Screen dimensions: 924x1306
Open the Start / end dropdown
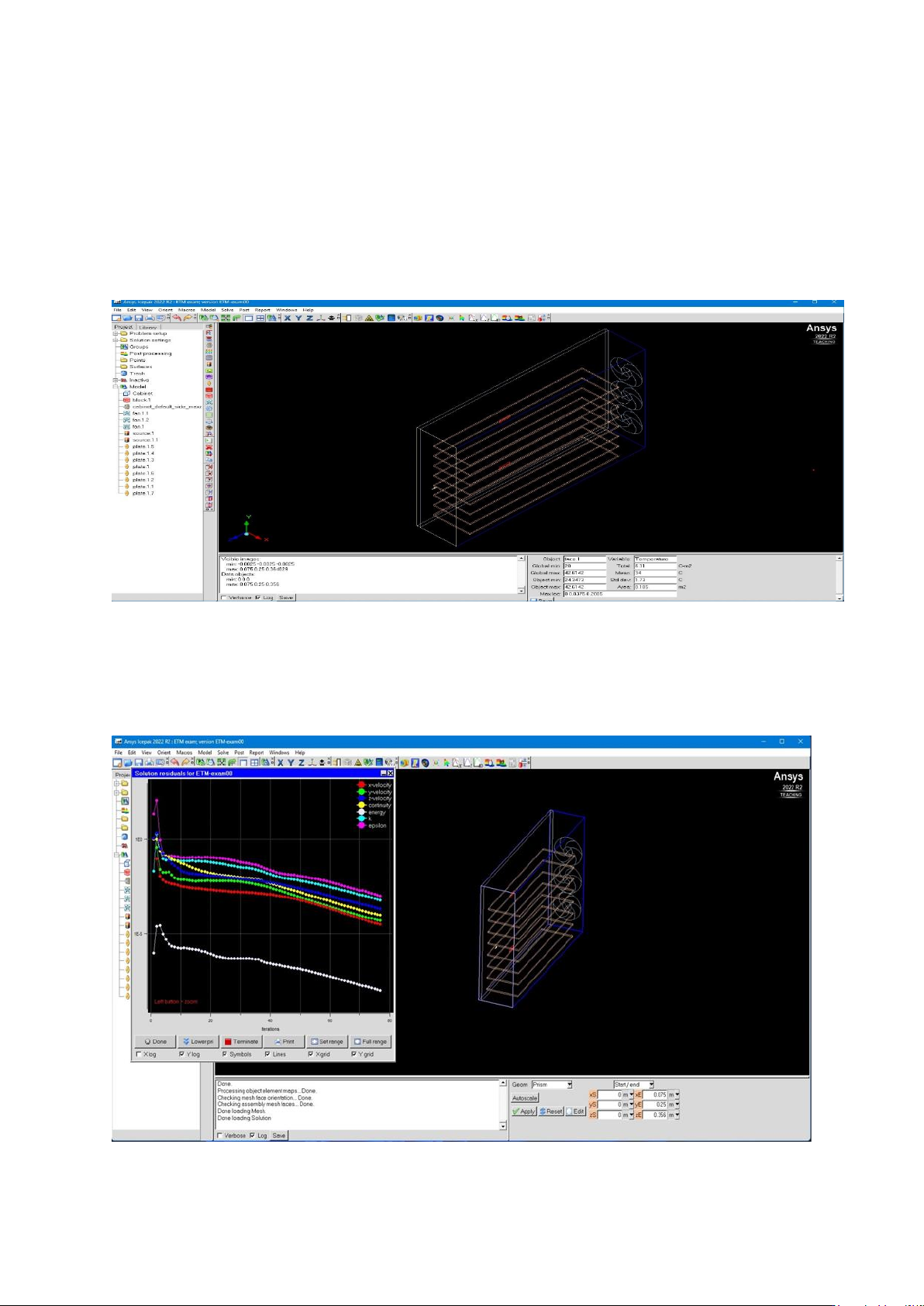coord(651,1084)
